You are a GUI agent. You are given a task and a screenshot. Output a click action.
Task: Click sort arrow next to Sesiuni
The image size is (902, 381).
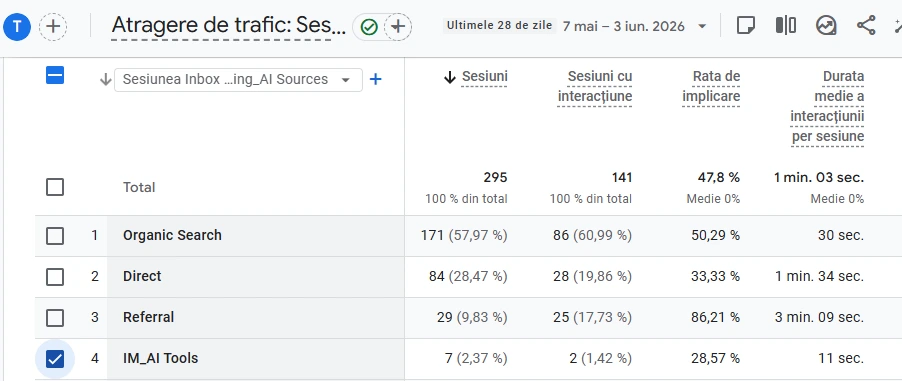[450, 77]
